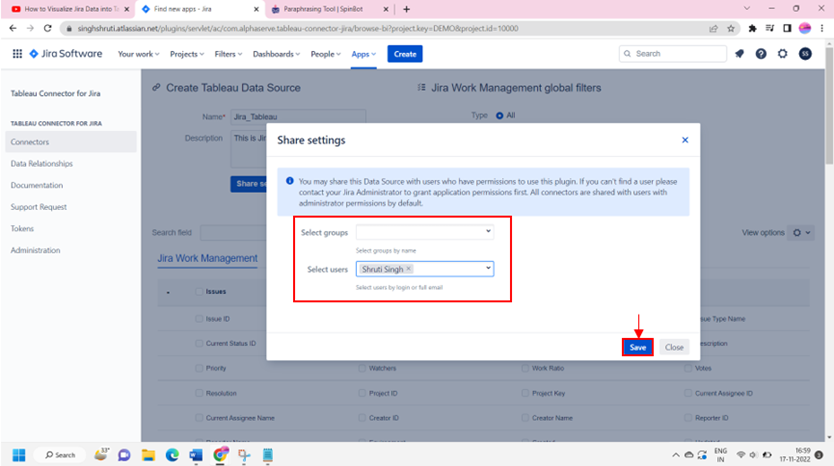This screenshot has width=834, height=466.
Task: Open the Select users dropdown arrow
Action: pos(488,268)
